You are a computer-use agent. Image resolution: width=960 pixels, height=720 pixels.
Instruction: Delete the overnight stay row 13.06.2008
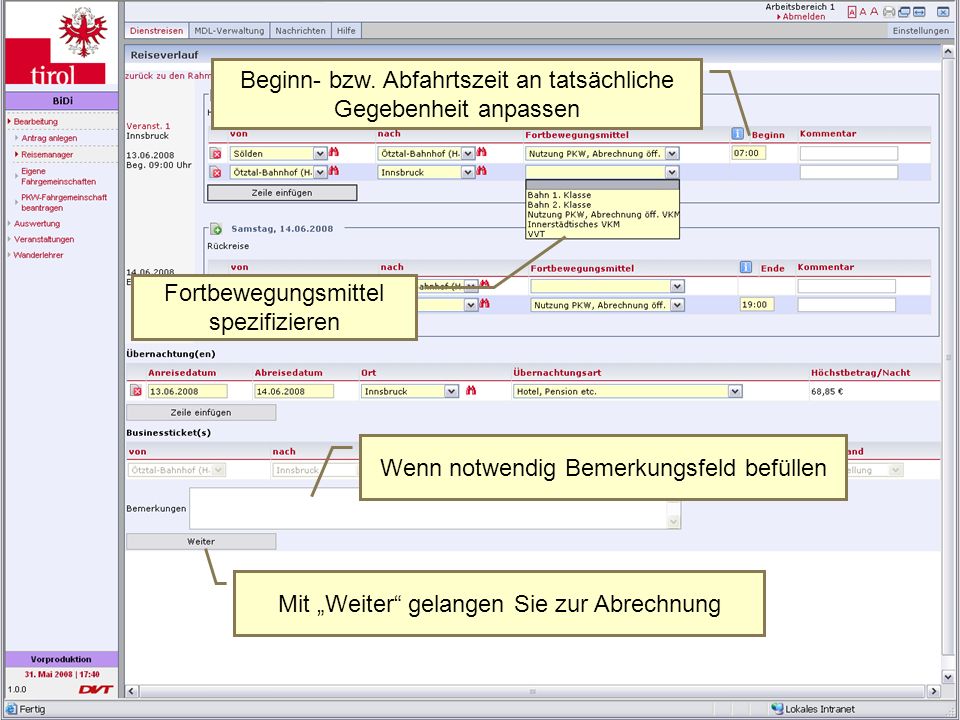[x=136, y=391]
